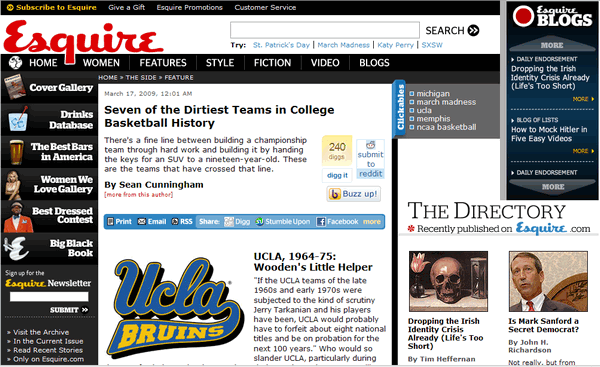Click the newsletter email input field
600x367 pixels.
(49, 297)
